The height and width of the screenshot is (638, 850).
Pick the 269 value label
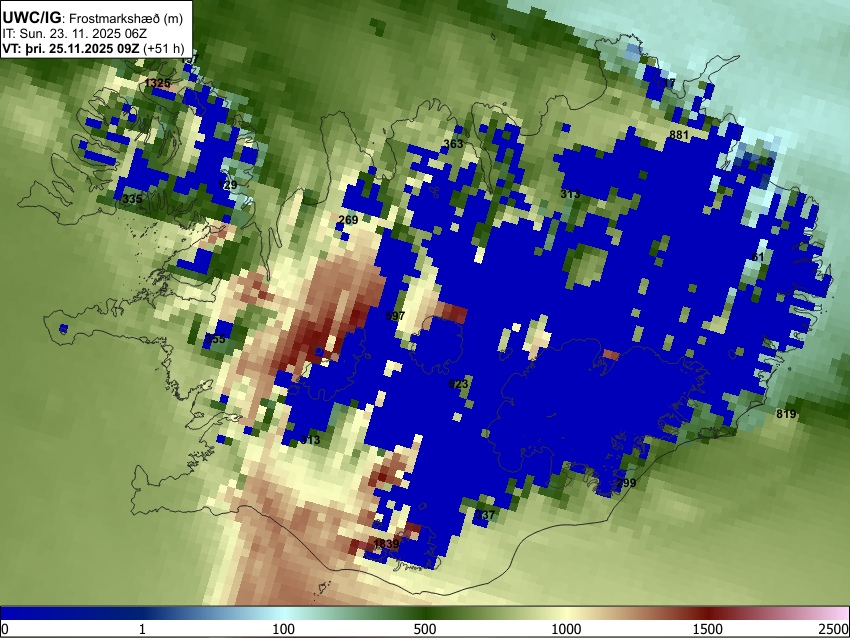click(x=348, y=220)
